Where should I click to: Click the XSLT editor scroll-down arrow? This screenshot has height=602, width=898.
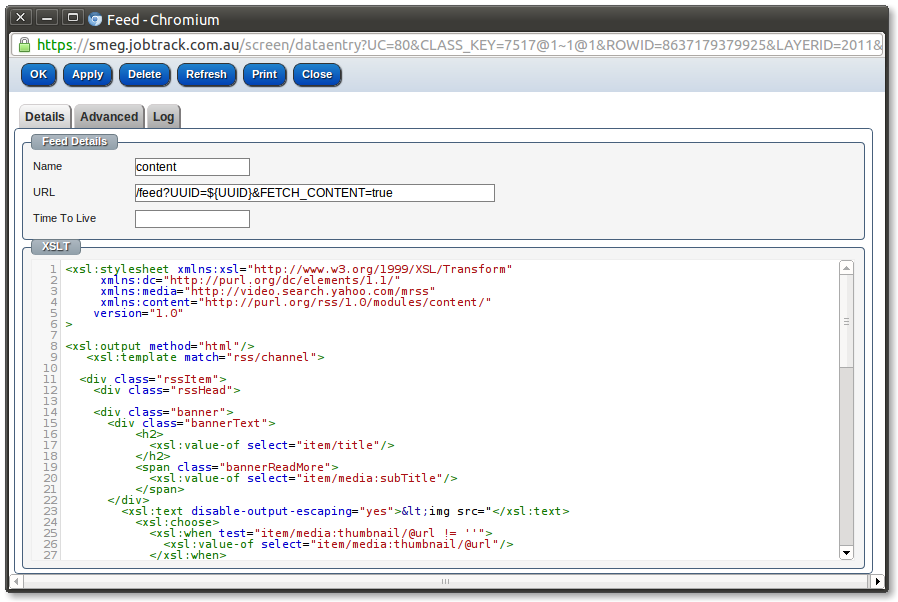pos(846,552)
